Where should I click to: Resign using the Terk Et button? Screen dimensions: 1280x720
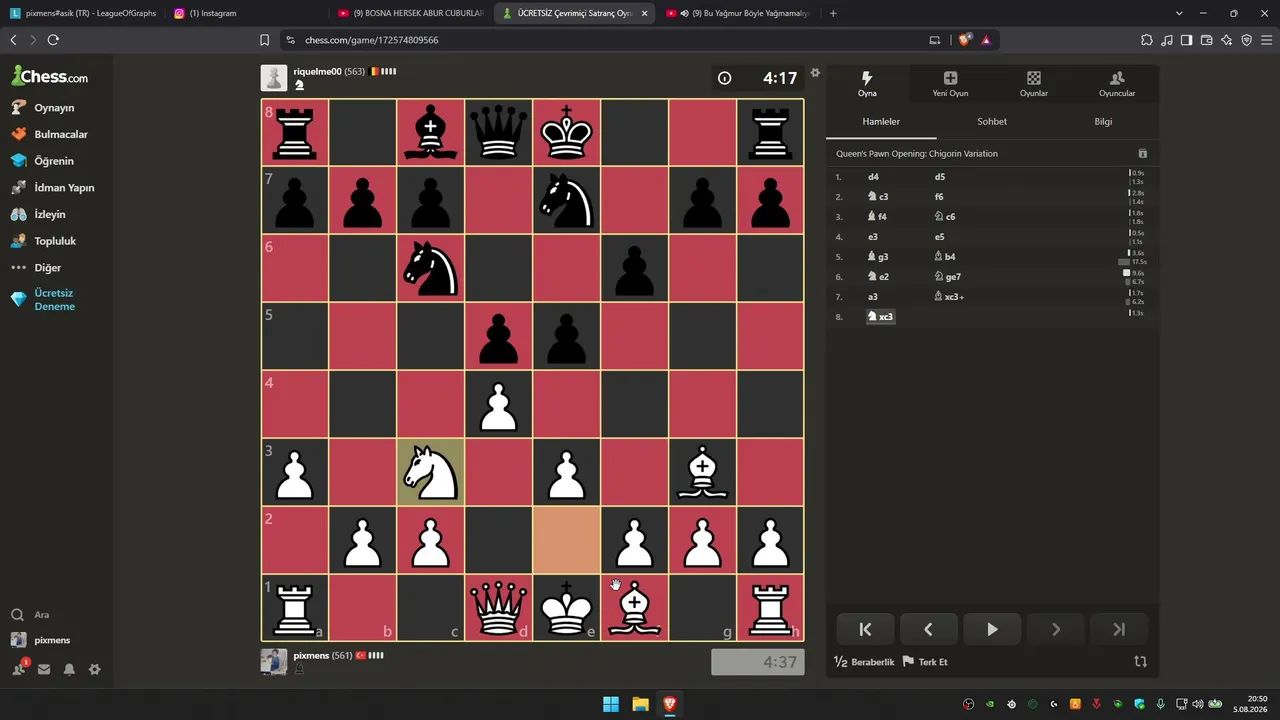pos(925,662)
